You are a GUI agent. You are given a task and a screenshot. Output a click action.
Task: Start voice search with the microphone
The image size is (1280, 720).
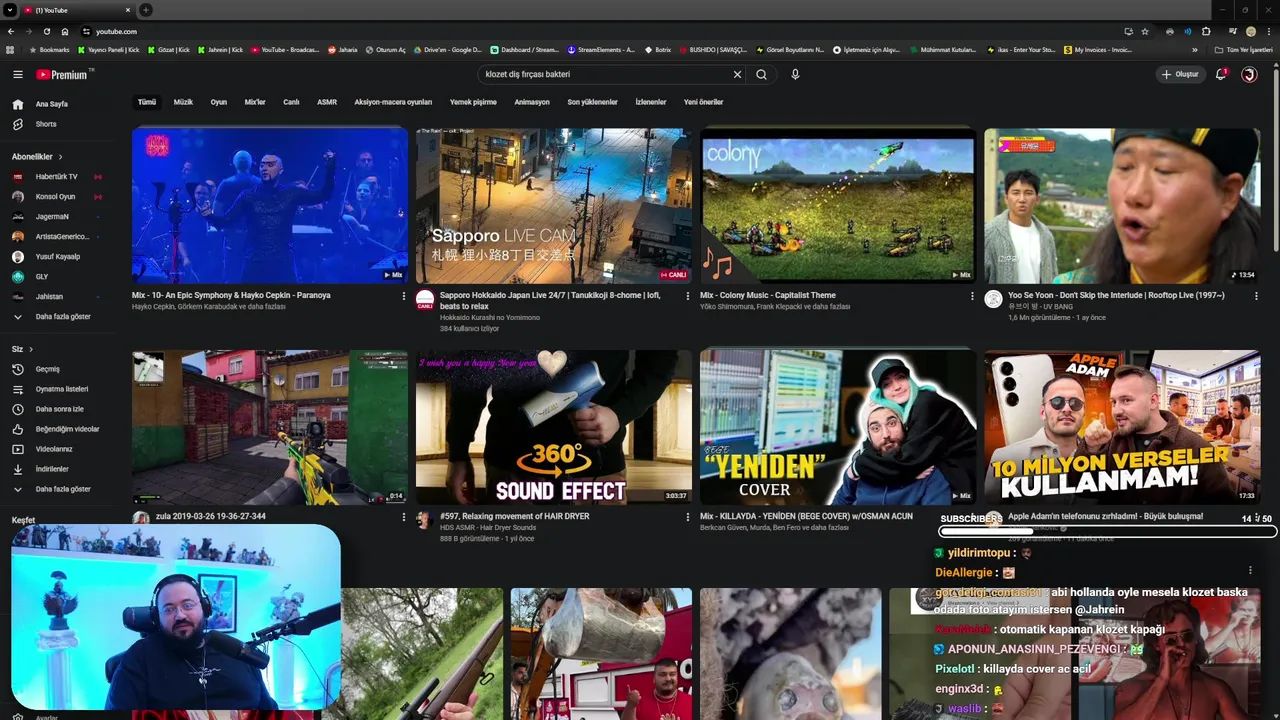[795, 74]
